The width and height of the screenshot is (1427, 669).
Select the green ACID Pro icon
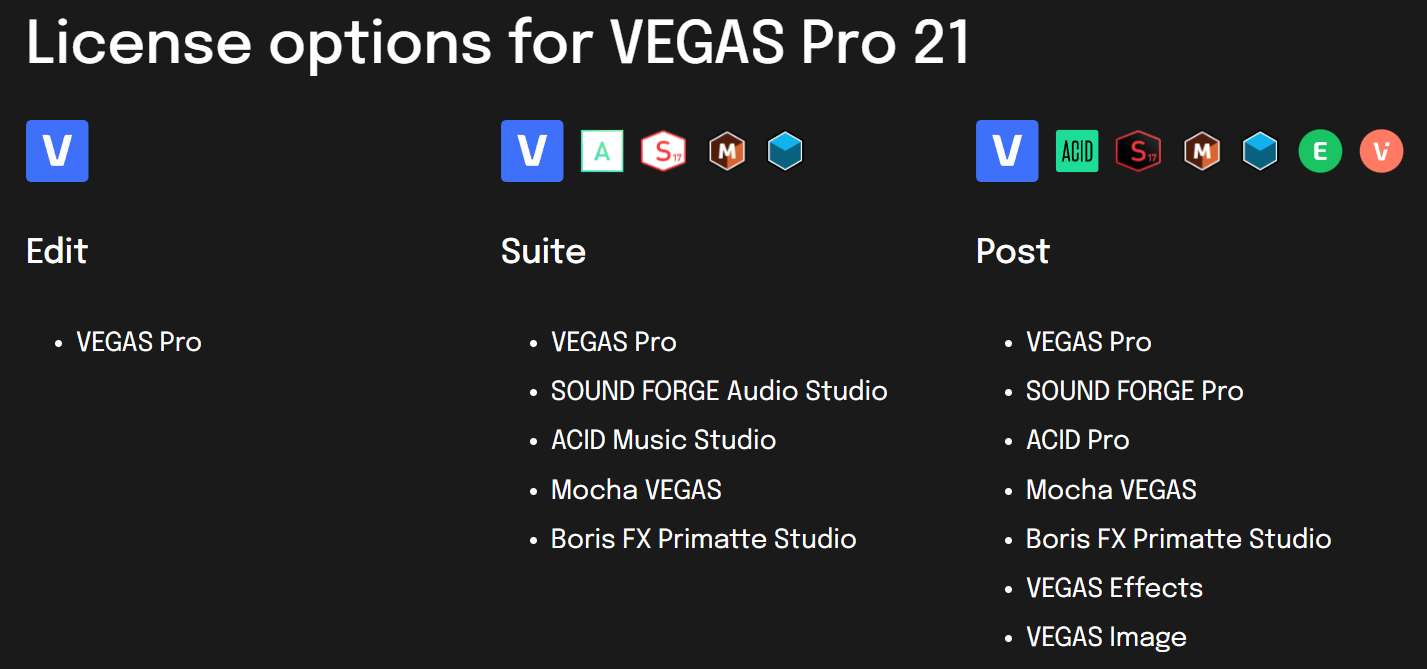pyautogui.click(x=1077, y=152)
